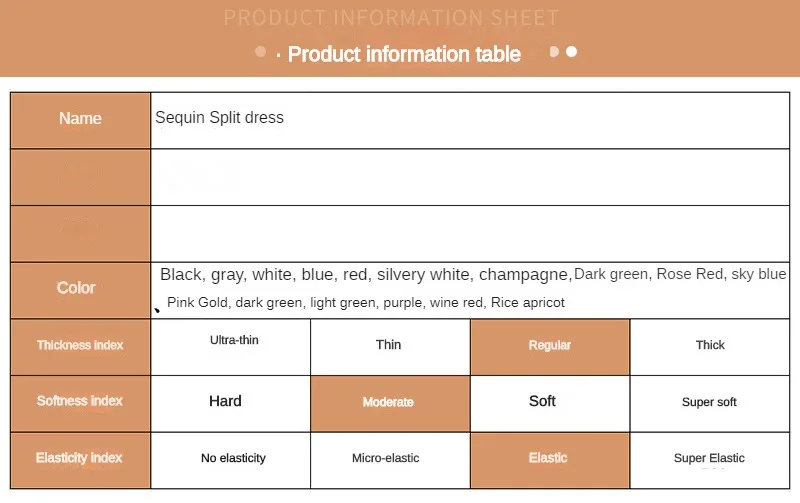This screenshot has width=800, height=503.
Task: Click the Sequin Split dress text
Action: click(x=219, y=118)
